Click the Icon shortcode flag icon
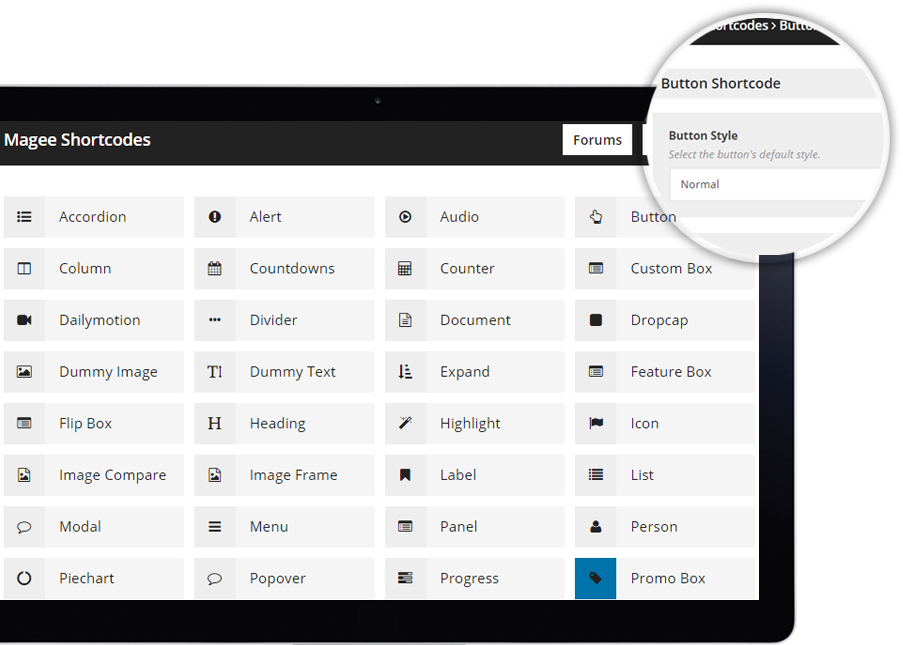Screen dimensions: 903x645 click(x=596, y=423)
